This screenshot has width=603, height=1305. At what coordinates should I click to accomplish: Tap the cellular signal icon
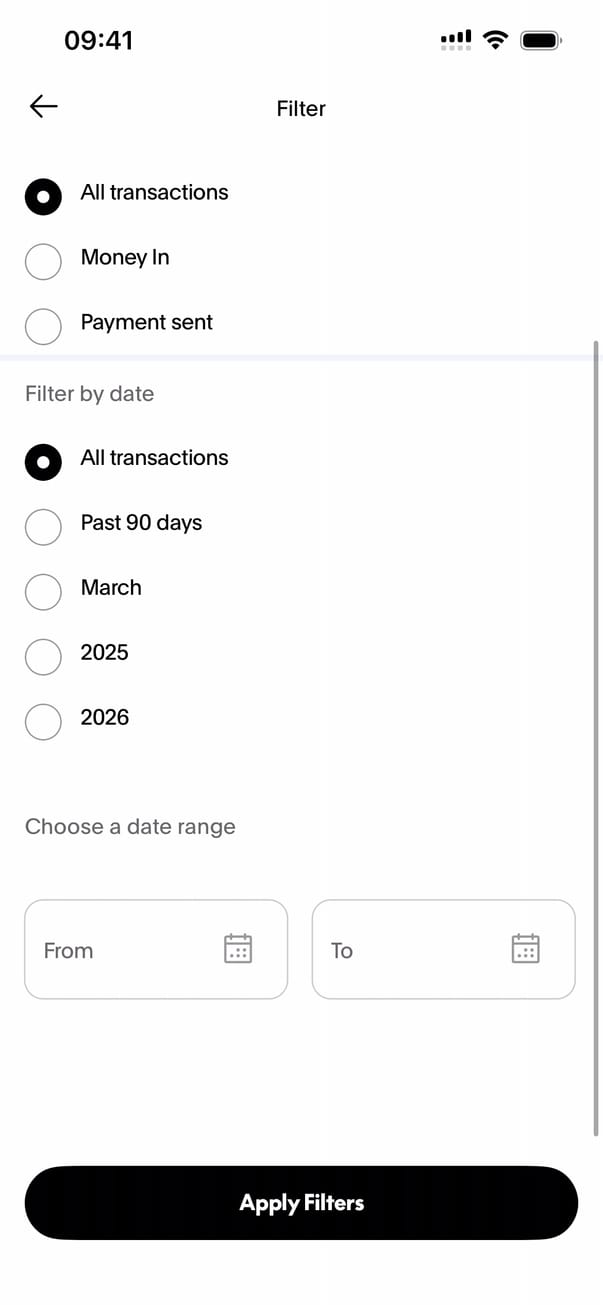click(456, 40)
